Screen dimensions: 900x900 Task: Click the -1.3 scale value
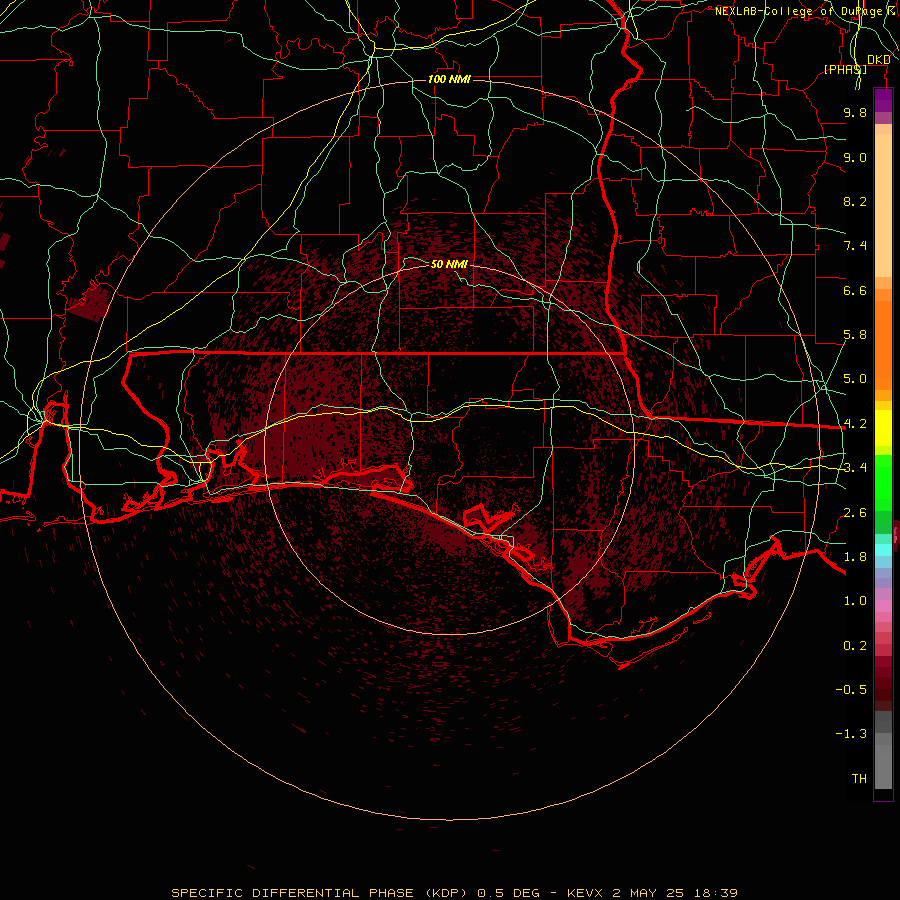851,734
